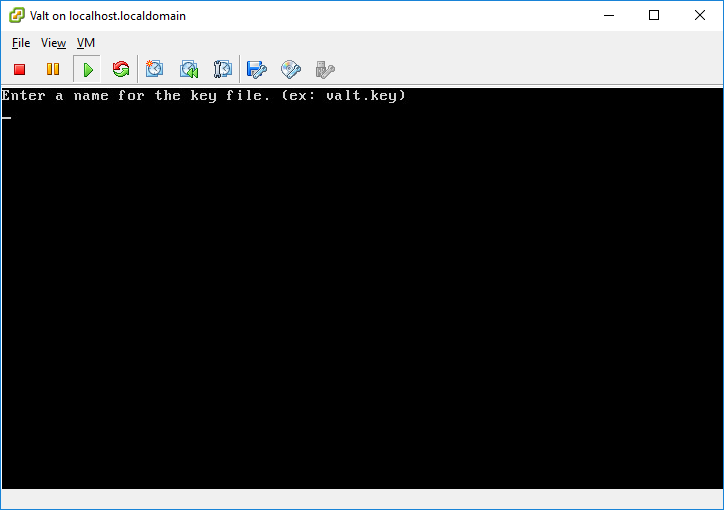724x510 pixels.
Task: Close the Valt console window
Action: tap(700, 15)
